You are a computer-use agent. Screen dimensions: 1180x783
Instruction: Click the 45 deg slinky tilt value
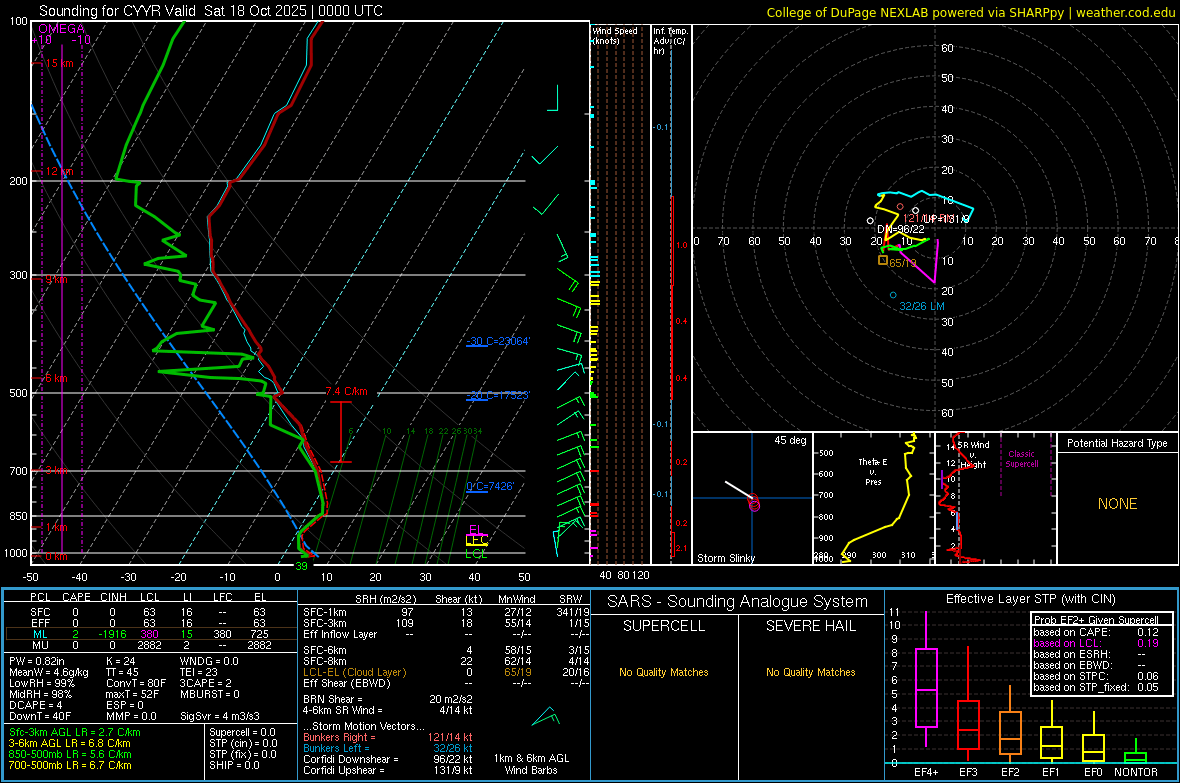tap(790, 440)
